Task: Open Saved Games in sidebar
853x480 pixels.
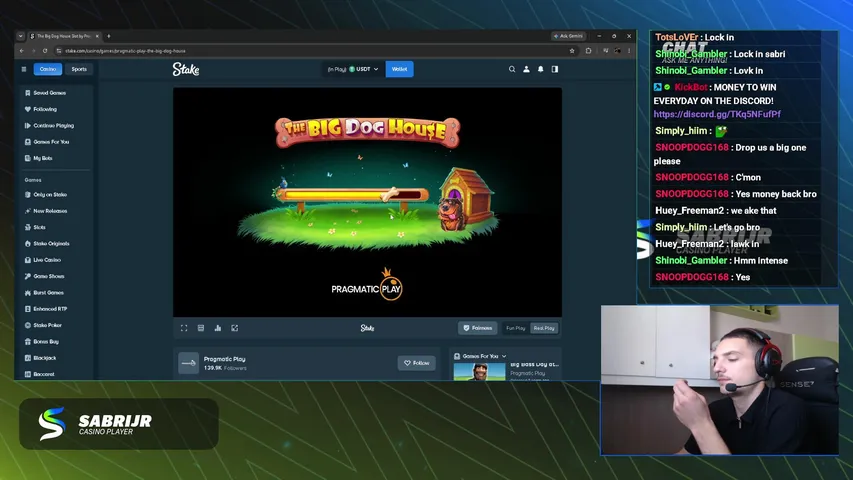Action: coord(50,93)
